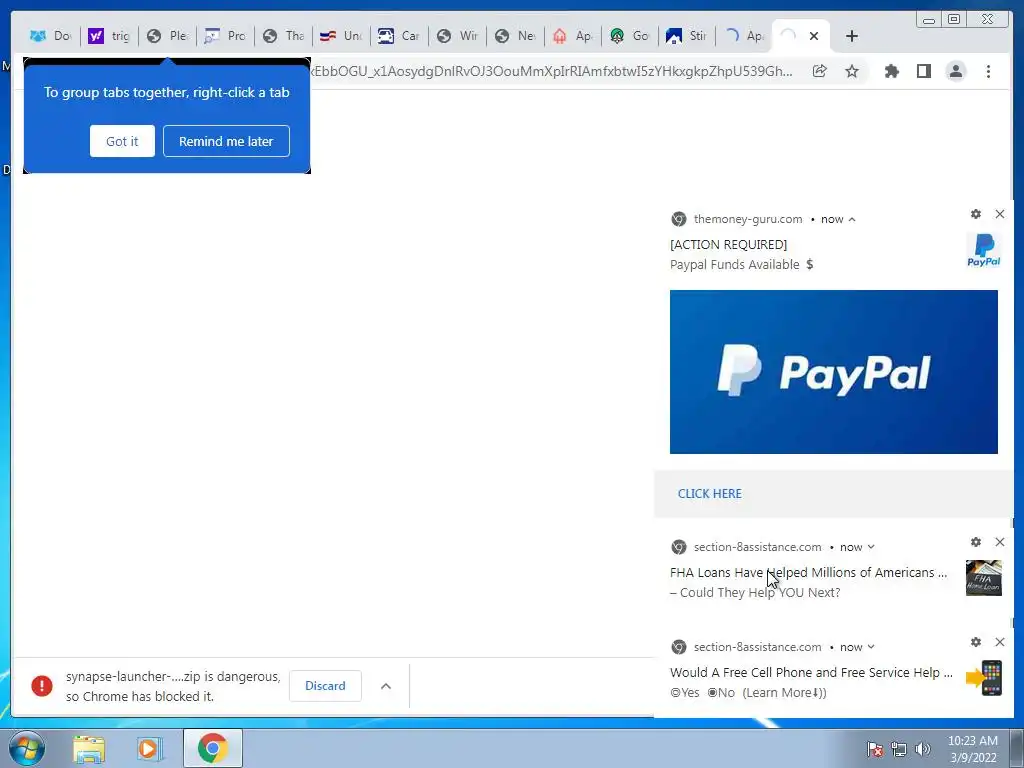Click the FHA Home Loan thumbnail
The width and height of the screenshot is (1024, 768).
click(984, 577)
